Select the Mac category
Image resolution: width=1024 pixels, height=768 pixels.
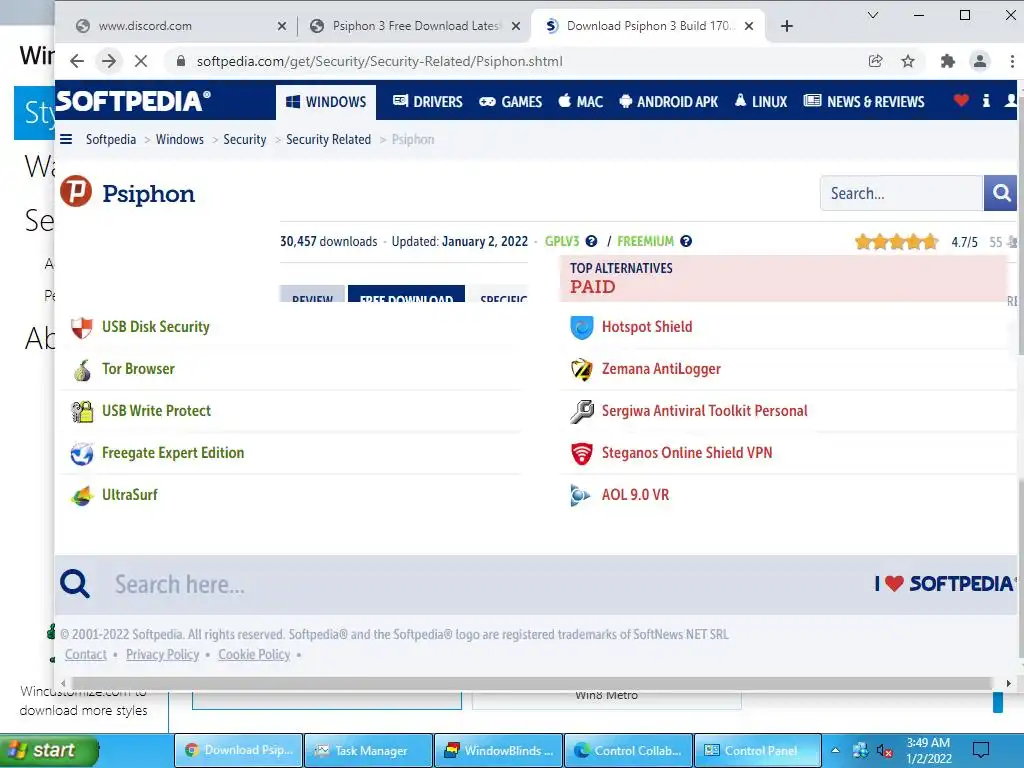(x=580, y=102)
